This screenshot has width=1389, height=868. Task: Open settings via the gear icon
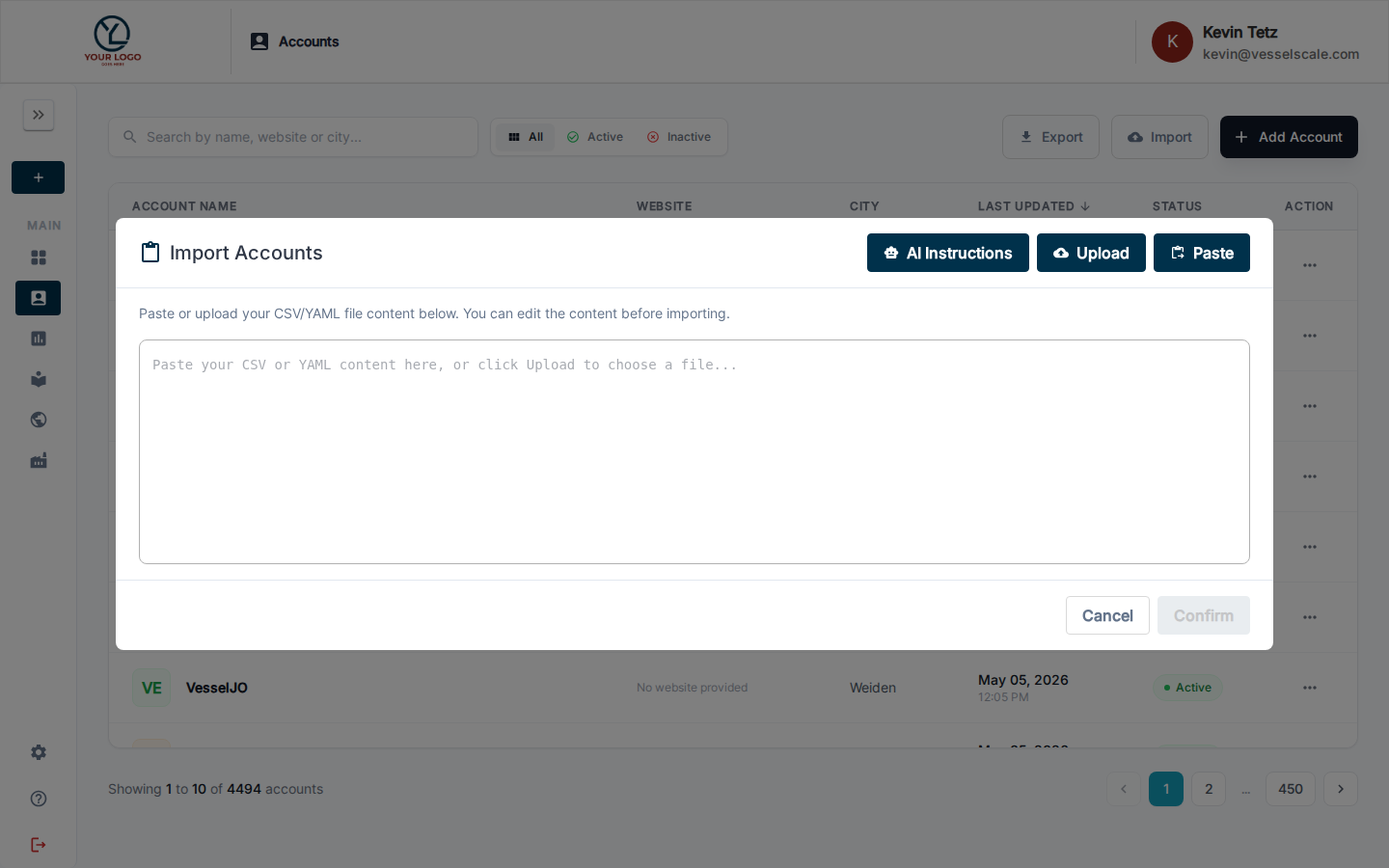(x=39, y=752)
